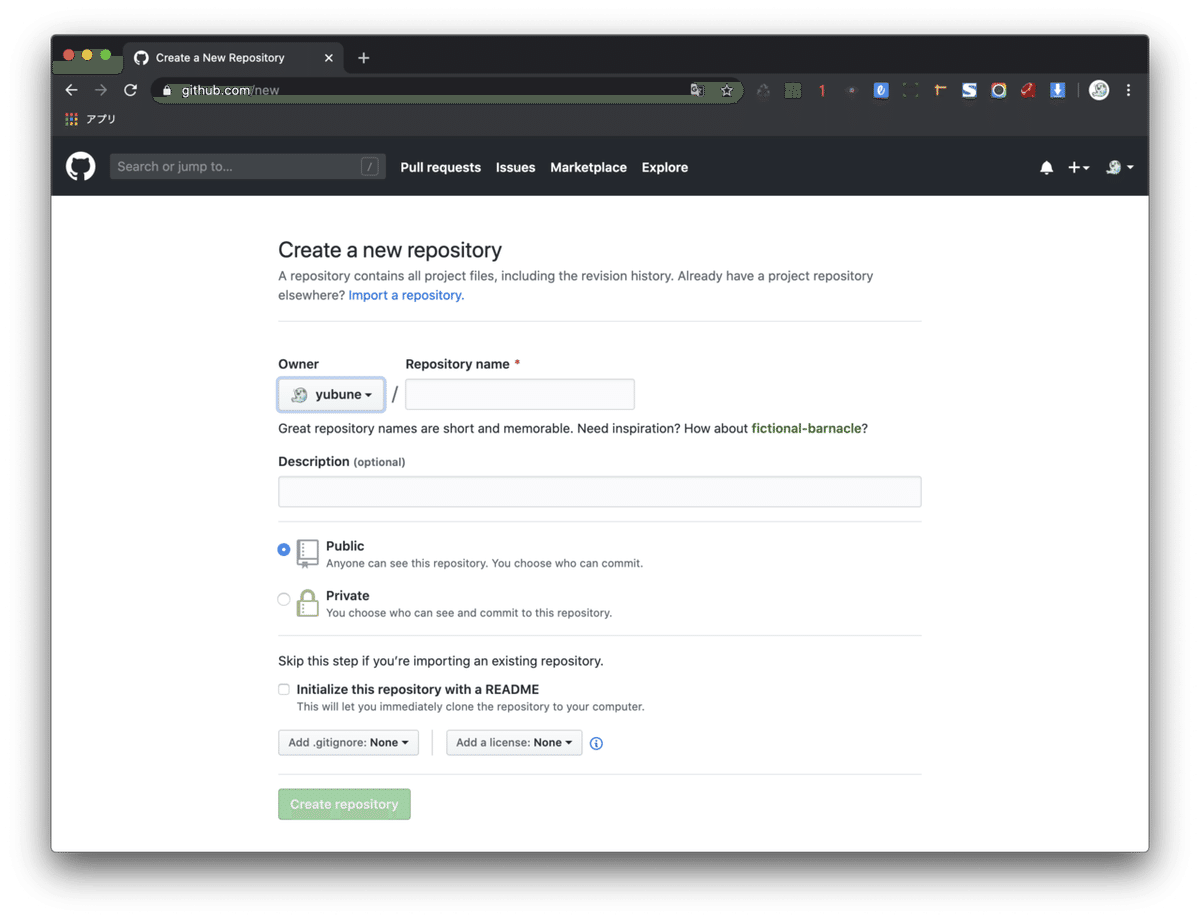Image resolution: width=1200 pixels, height=920 pixels.
Task: Follow the Import a repository link
Action: click(406, 295)
